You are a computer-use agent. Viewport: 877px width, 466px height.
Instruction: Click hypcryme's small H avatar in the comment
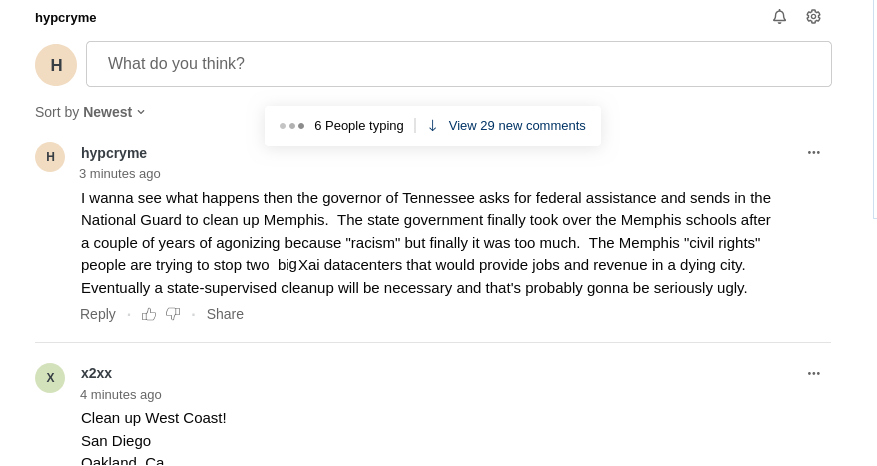(50, 157)
